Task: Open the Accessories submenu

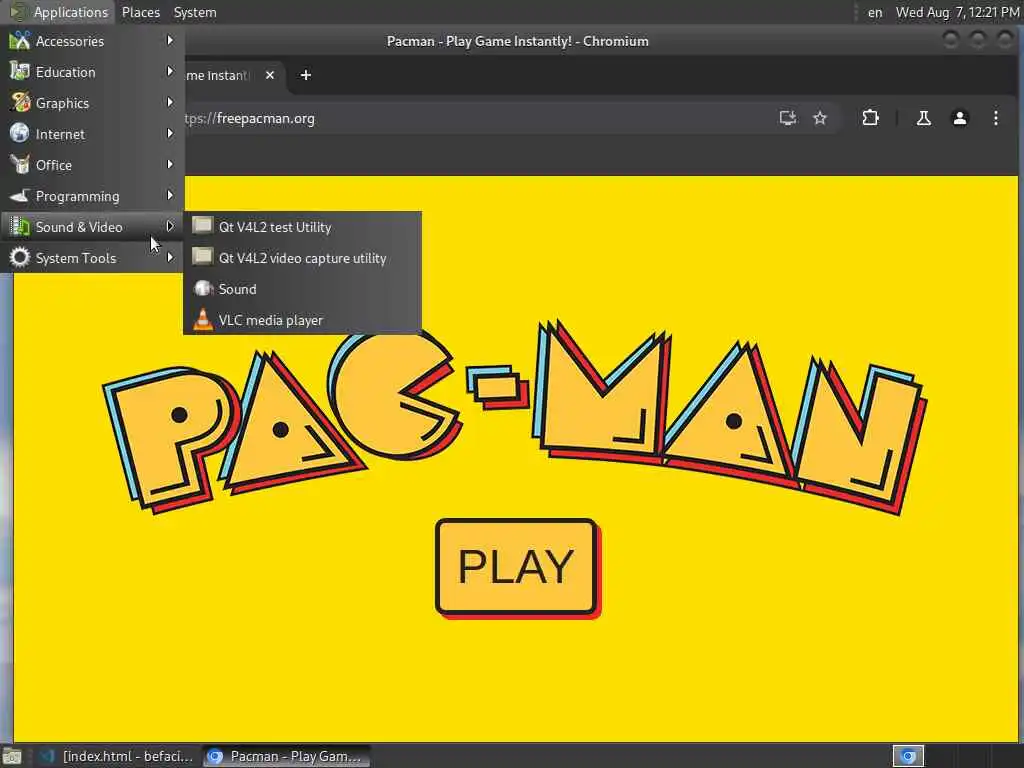Action: (92, 40)
